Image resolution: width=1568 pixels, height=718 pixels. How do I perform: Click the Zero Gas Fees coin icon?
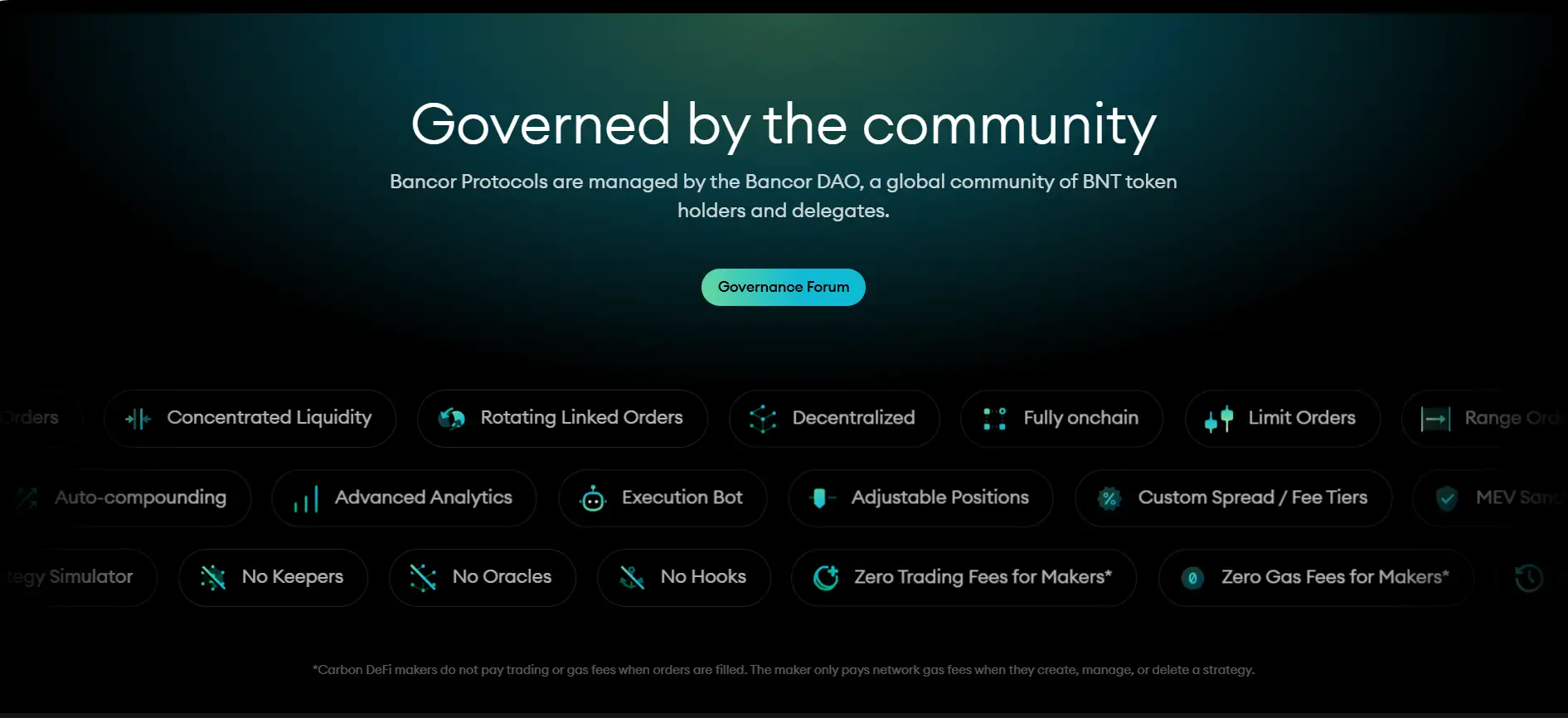coord(1192,578)
